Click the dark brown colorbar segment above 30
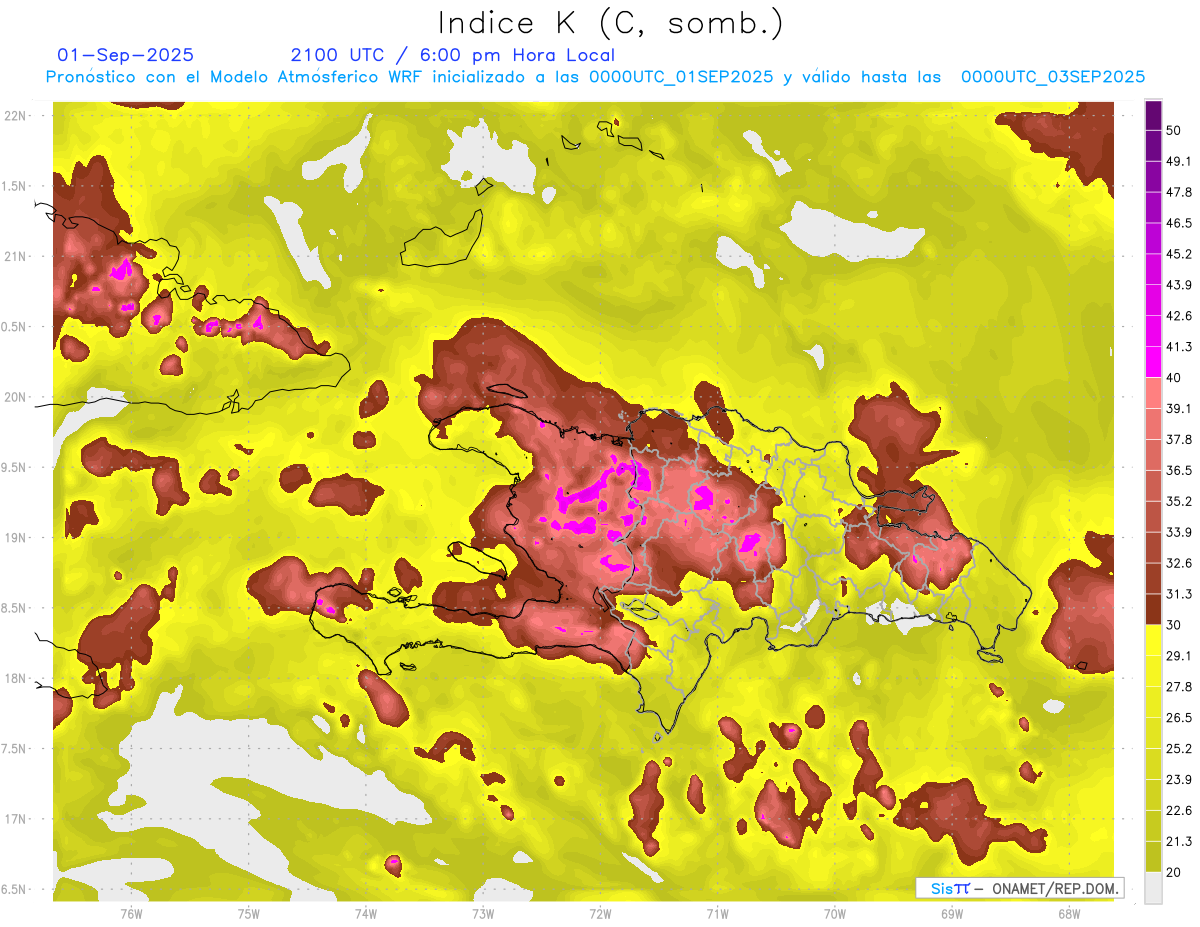Image resolution: width=1200 pixels, height=927 pixels. [x=1154, y=608]
